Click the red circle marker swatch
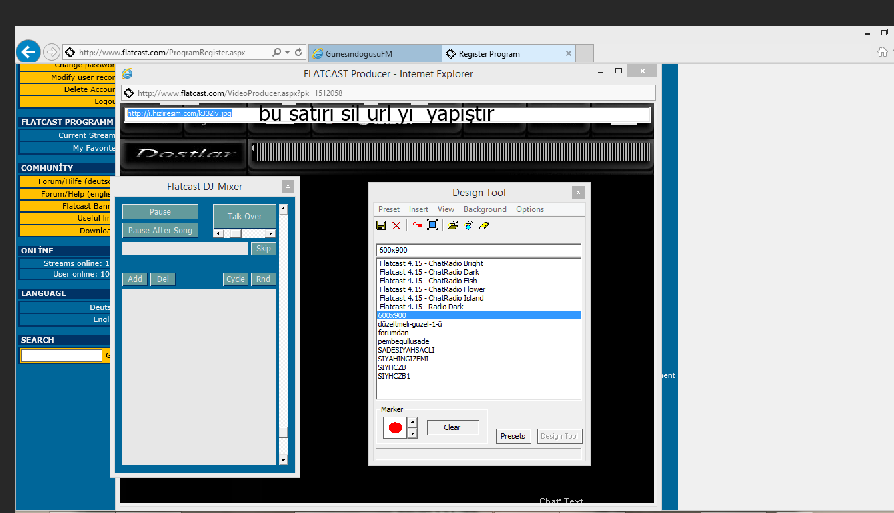 tap(394, 428)
